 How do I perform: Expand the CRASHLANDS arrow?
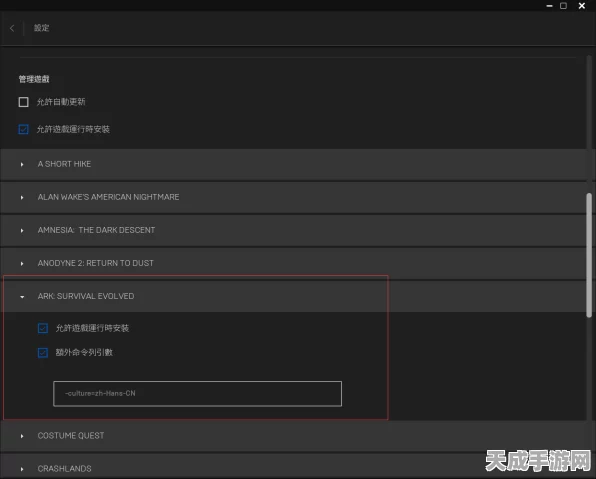22,469
